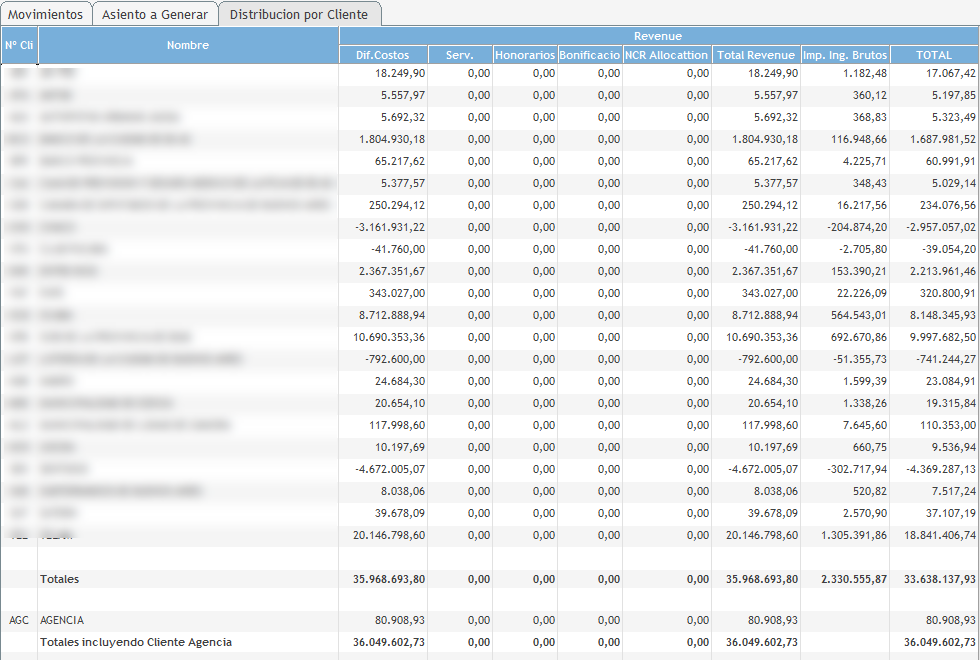
Task: Select the Serv. column header
Action: tap(460, 55)
